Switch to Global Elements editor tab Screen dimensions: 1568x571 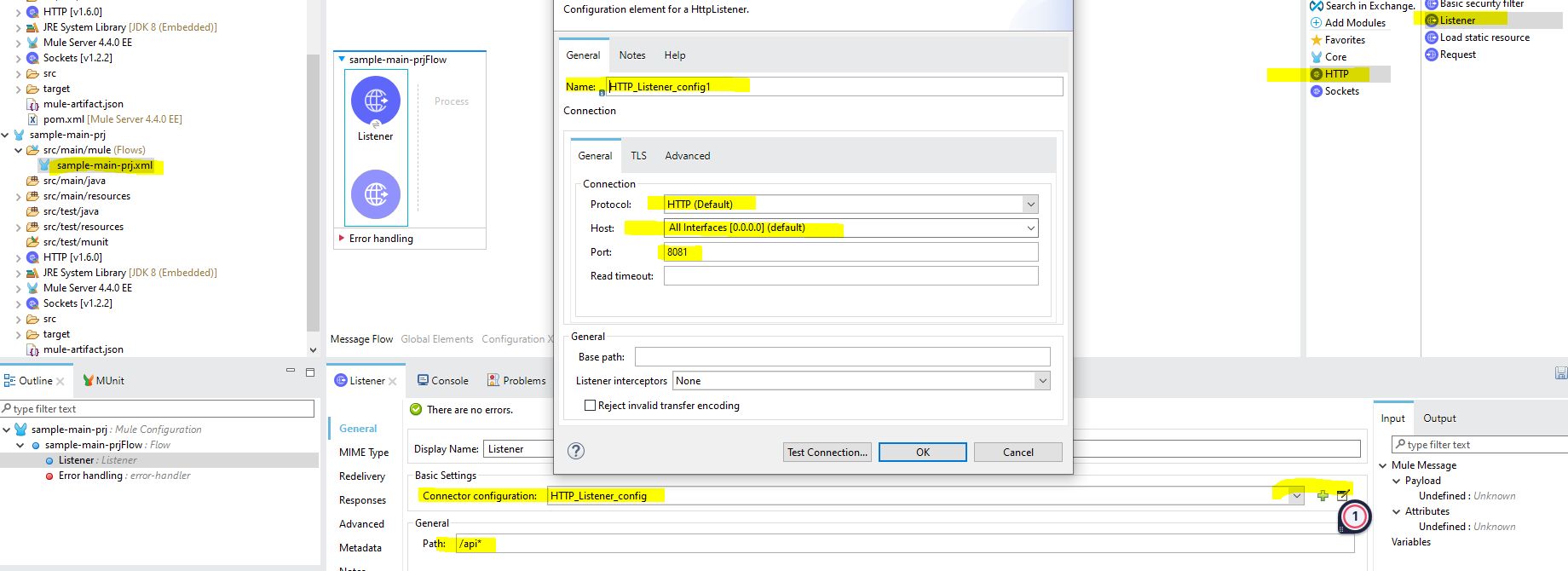click(437, 339)
